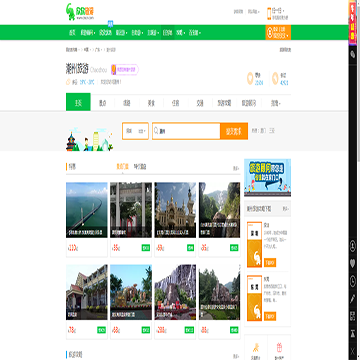Click the link icon in black sidebar
The height and width of the screenshot is (360, 360).
(353, 54)
